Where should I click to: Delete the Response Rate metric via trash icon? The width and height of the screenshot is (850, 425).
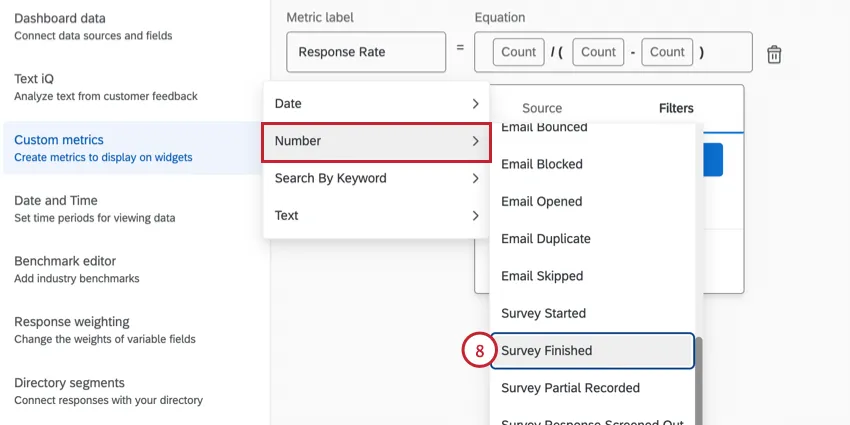(774, 54)
